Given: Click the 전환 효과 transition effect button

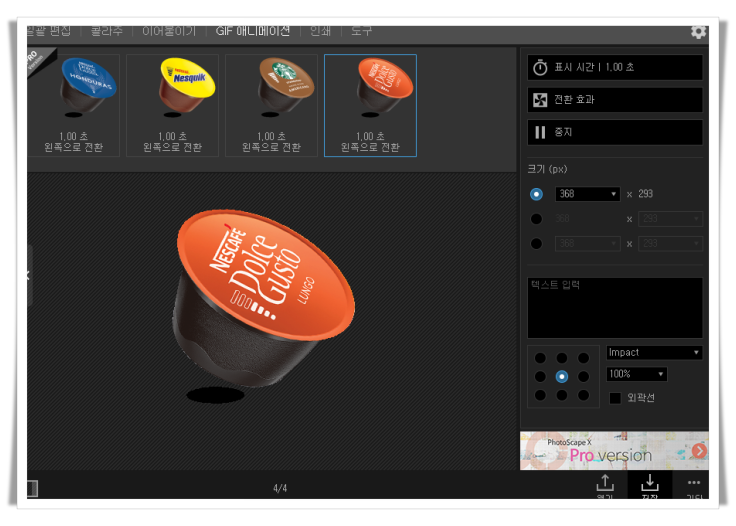Looking at the screenshot, I should pyautogui.click(x=615, y=100).
